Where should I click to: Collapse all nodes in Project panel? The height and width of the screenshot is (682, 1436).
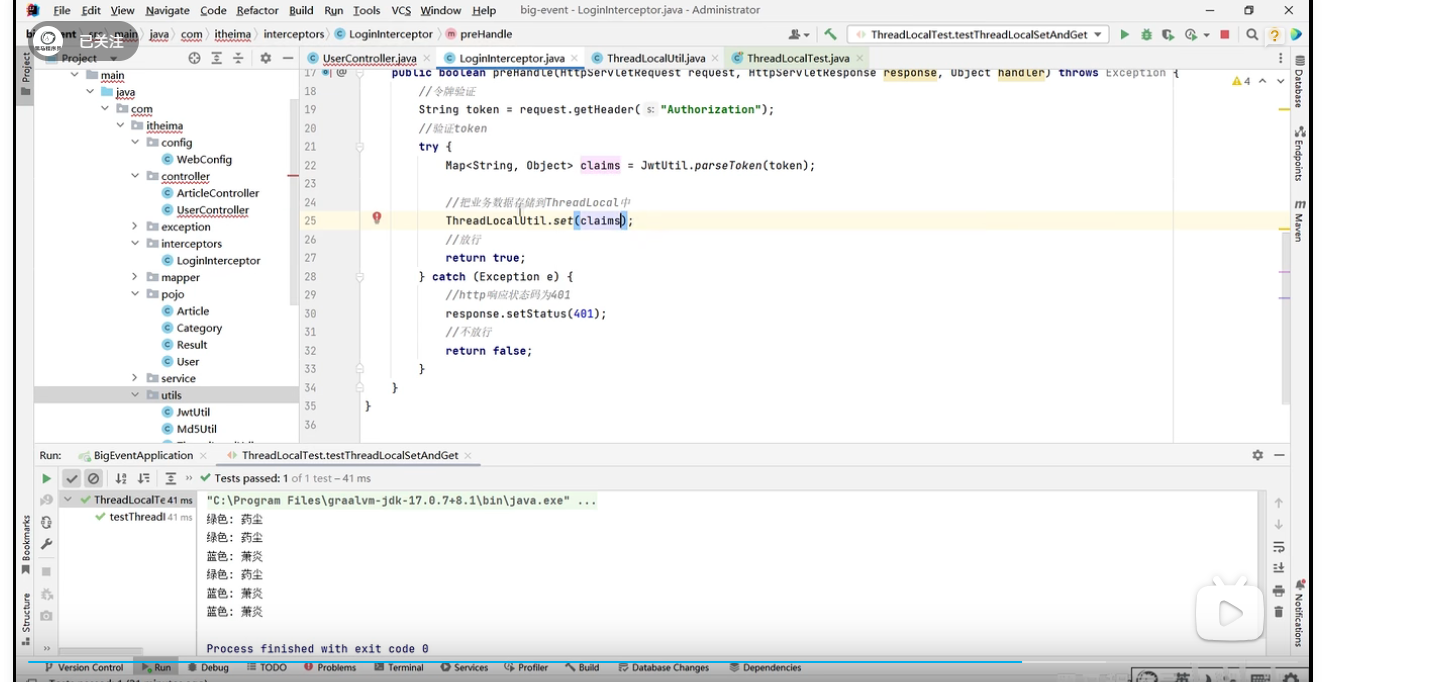click(x=238, y=58)
